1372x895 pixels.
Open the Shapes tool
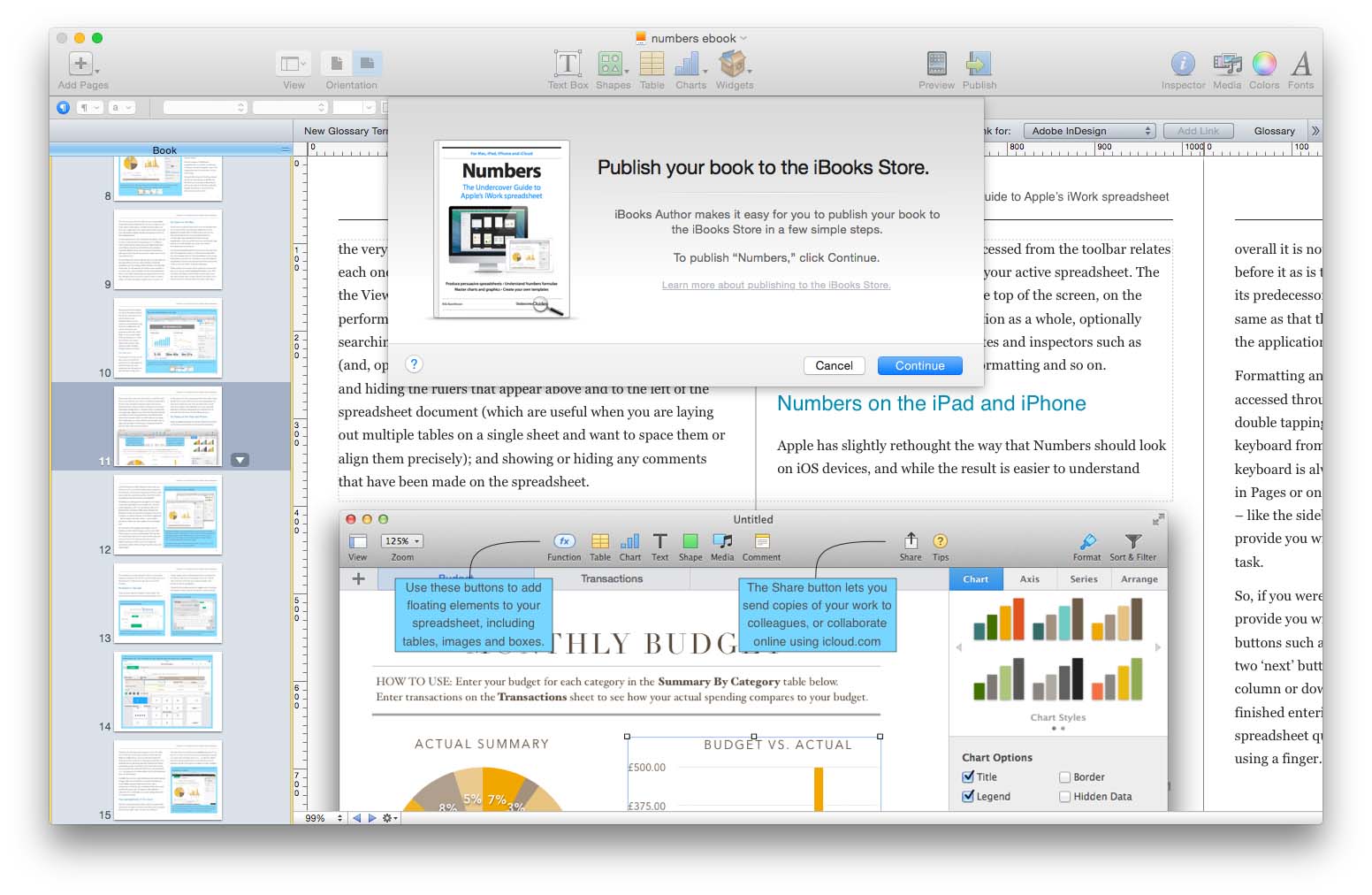click(x=612, y=64)
